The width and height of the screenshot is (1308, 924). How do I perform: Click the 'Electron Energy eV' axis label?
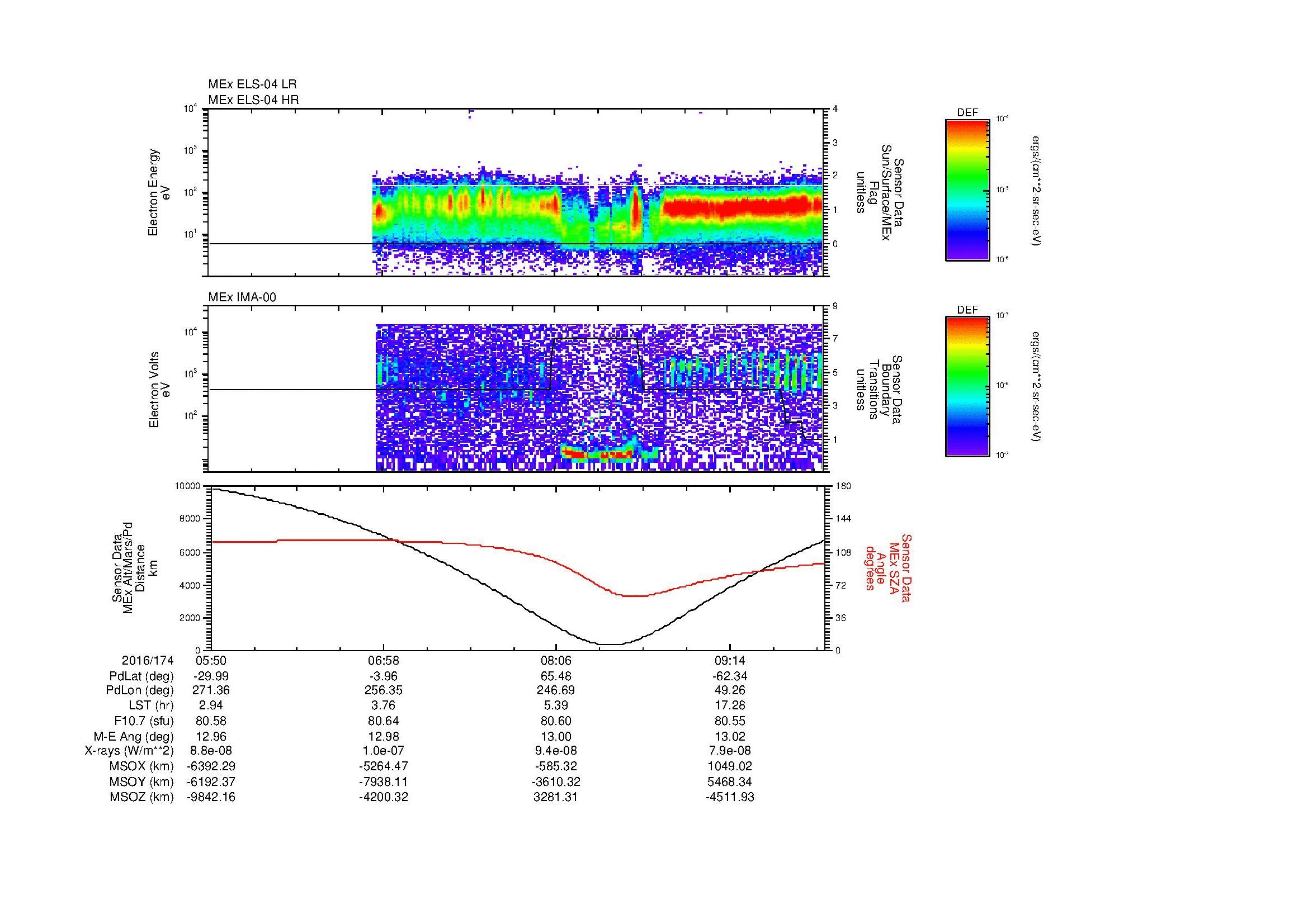tap(159, 192)
